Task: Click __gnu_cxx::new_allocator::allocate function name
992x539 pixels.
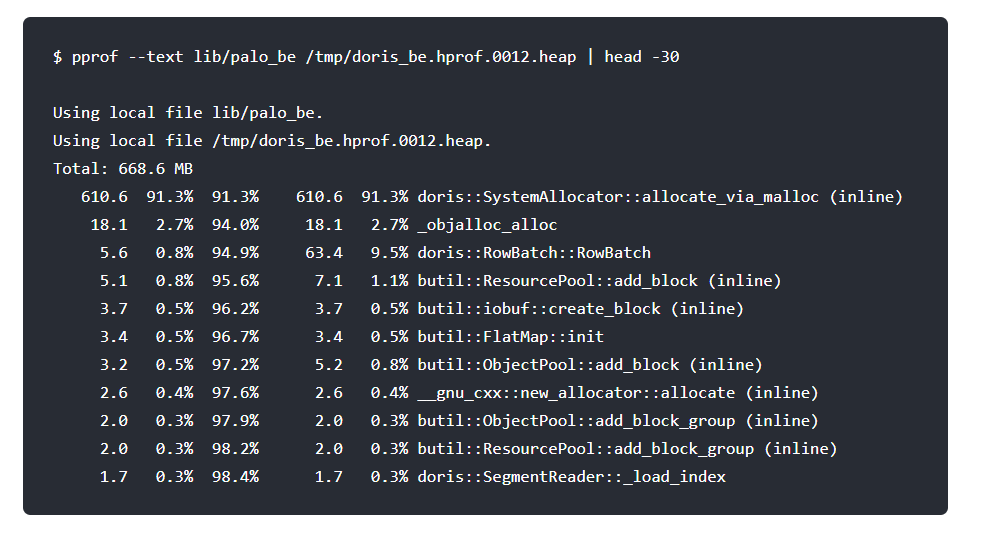Action: pyautogui.click(x=576, y=393)
